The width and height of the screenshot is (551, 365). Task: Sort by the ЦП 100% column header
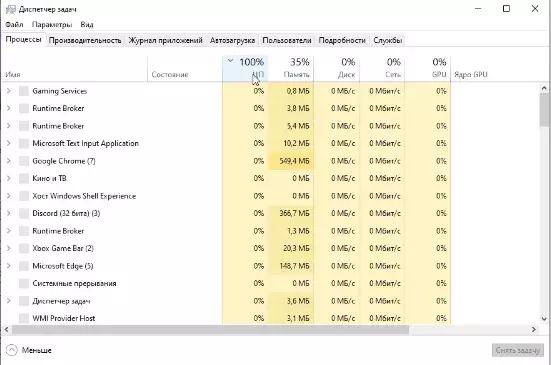coord(245,69)
